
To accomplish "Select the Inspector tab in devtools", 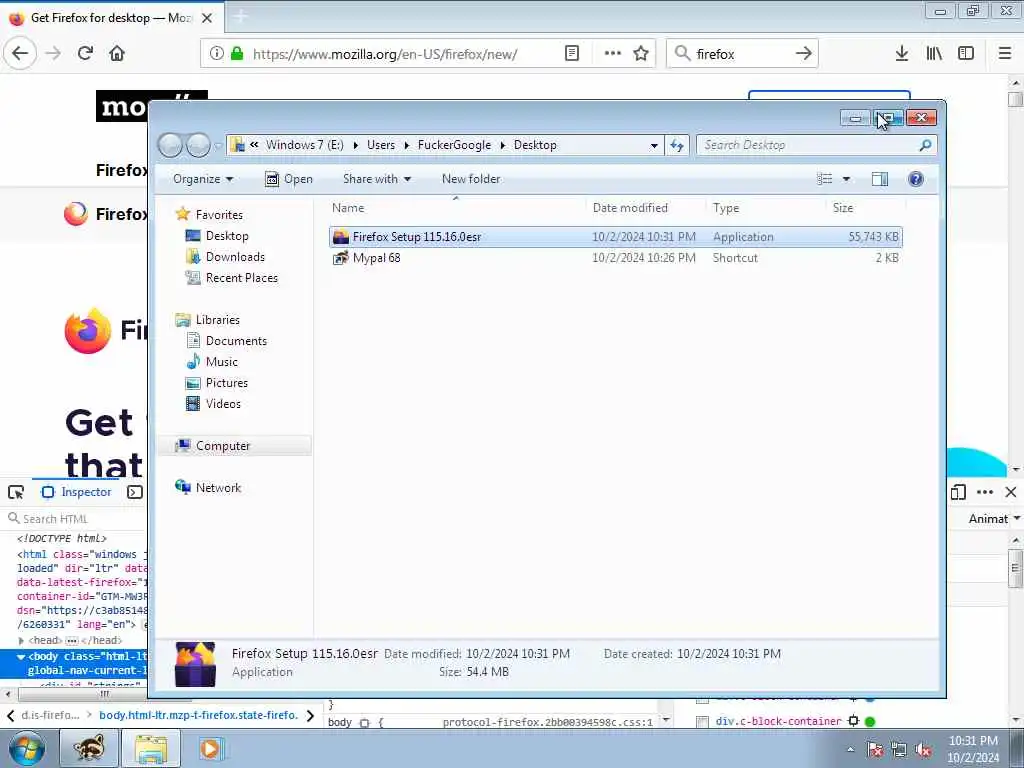I will (76, 492).
